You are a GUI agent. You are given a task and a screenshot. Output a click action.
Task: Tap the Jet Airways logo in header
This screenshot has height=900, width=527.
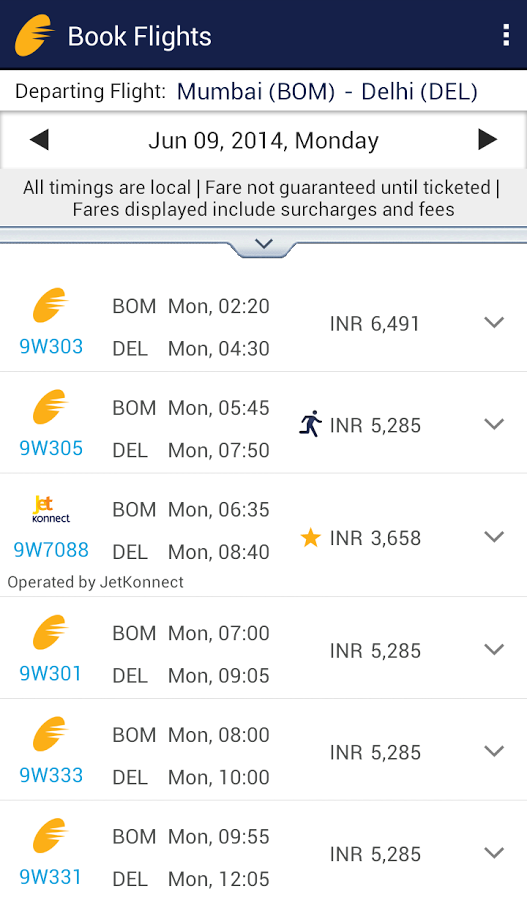coord(34,35)
